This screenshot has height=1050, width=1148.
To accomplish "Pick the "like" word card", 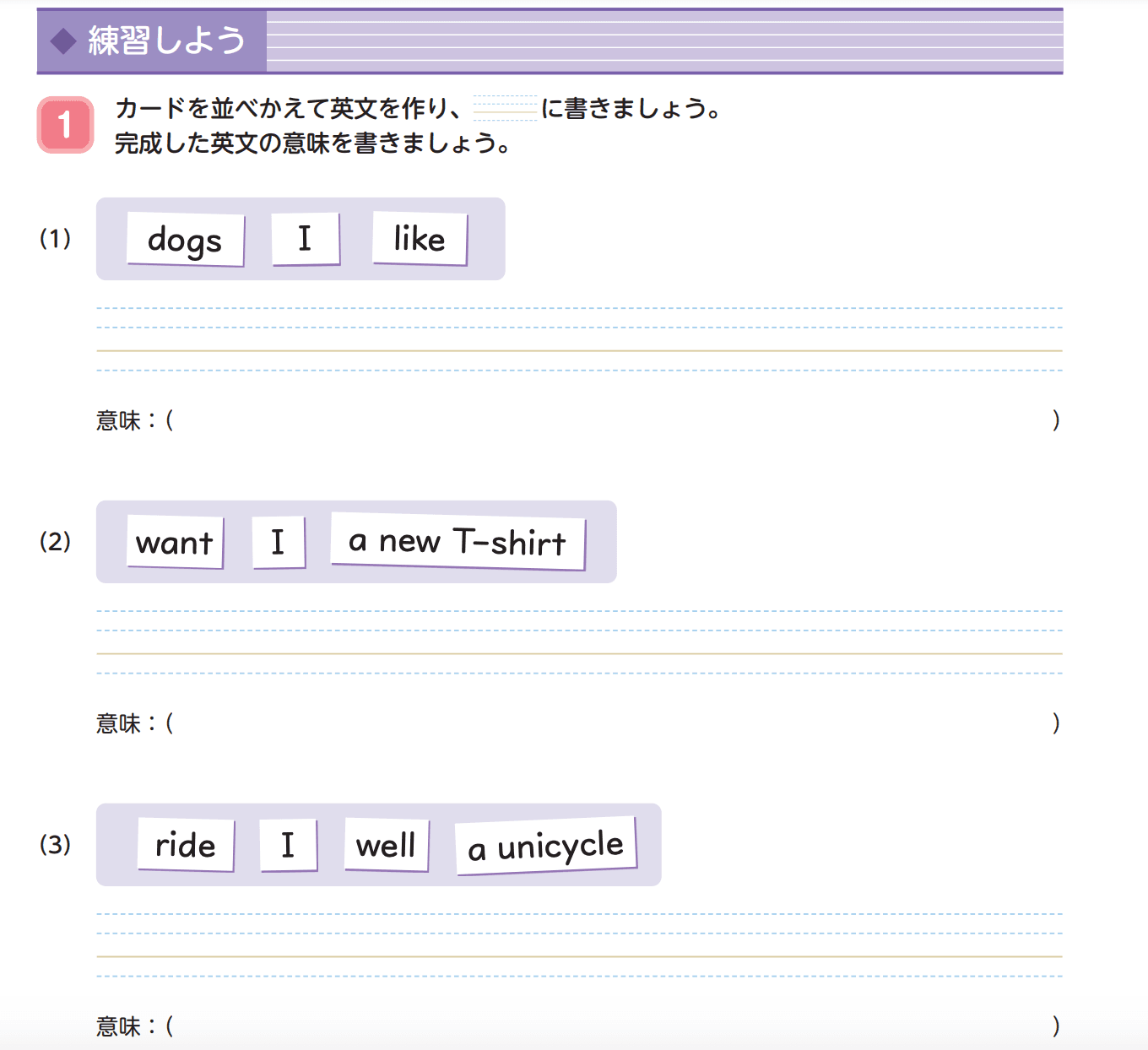I will pyautogui.click(x=420, y=239).
